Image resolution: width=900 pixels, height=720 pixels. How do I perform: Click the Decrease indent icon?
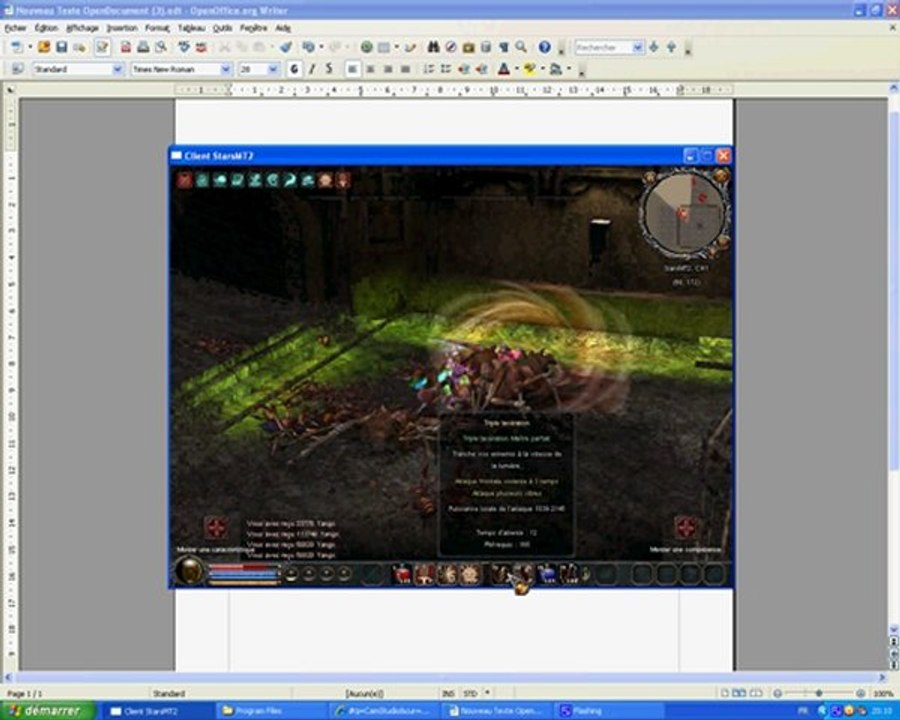(x=464, y=69)
